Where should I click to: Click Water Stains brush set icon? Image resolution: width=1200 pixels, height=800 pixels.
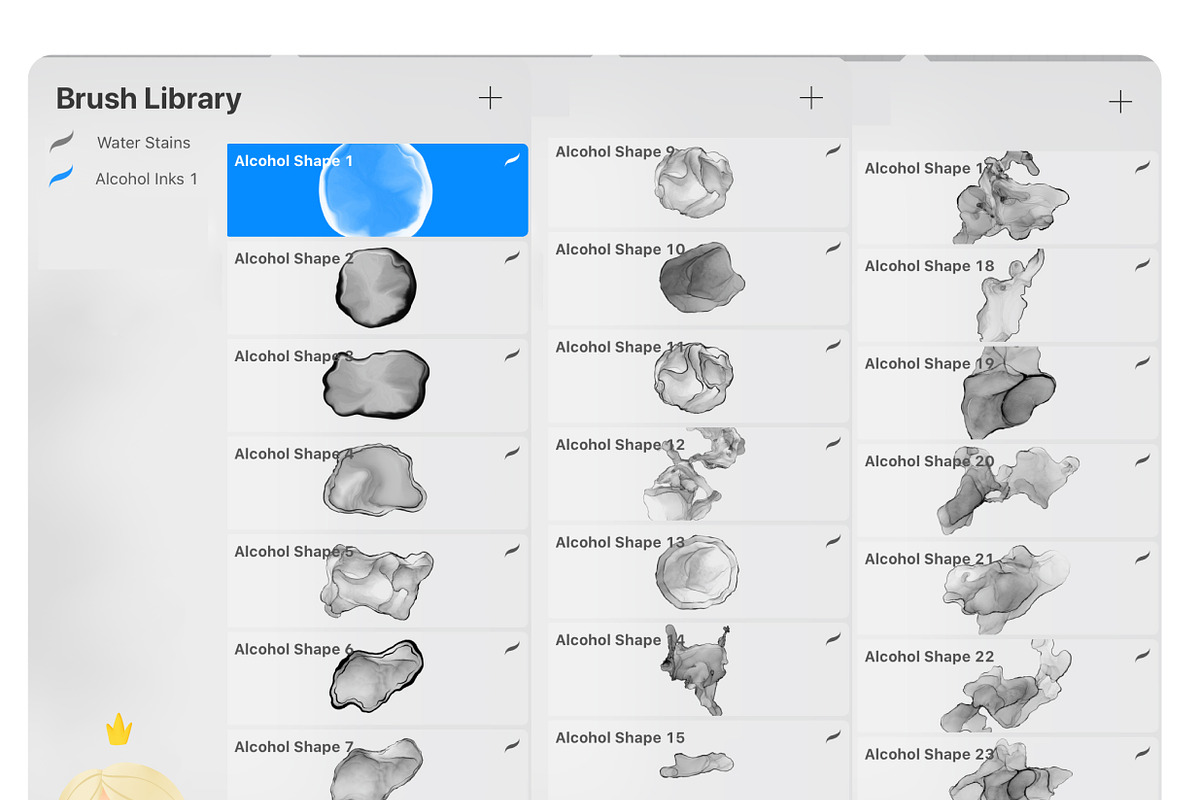click(62, 142)
